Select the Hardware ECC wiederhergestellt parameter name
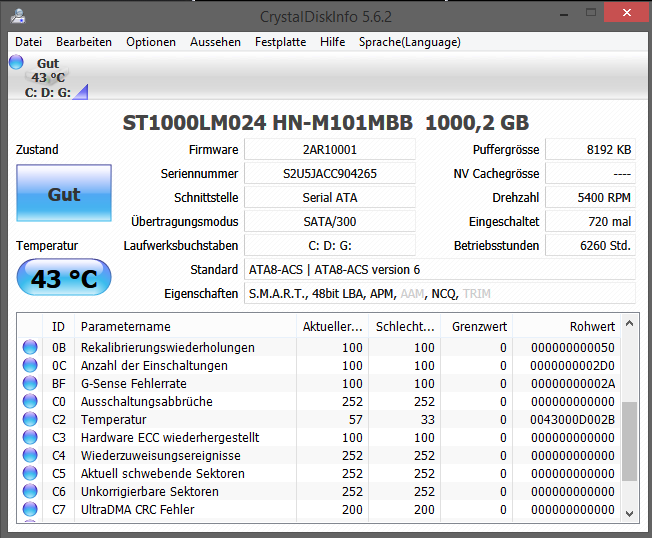 170,437
